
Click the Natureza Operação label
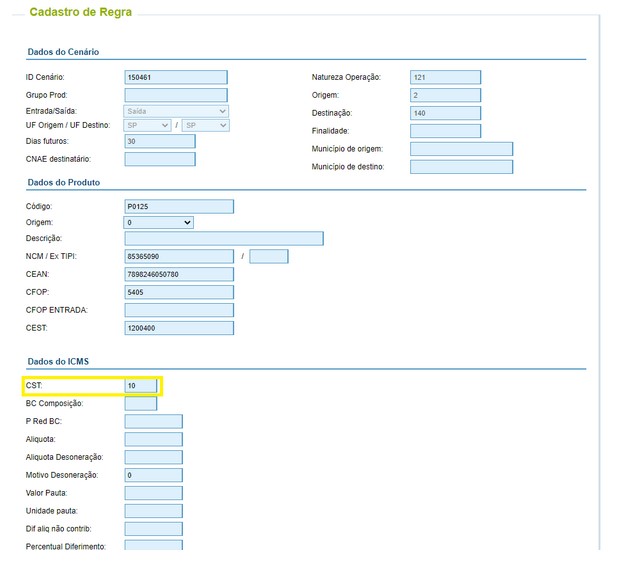pos(346,78)
